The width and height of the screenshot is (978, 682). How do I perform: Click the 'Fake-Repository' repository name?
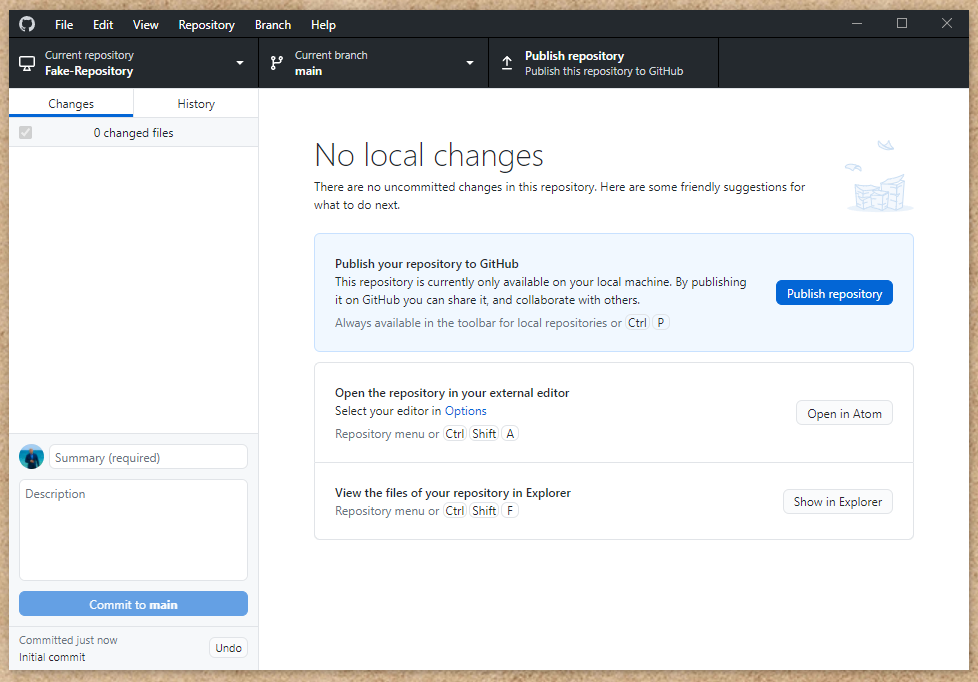pyautogui.click(x=89, y=71)
